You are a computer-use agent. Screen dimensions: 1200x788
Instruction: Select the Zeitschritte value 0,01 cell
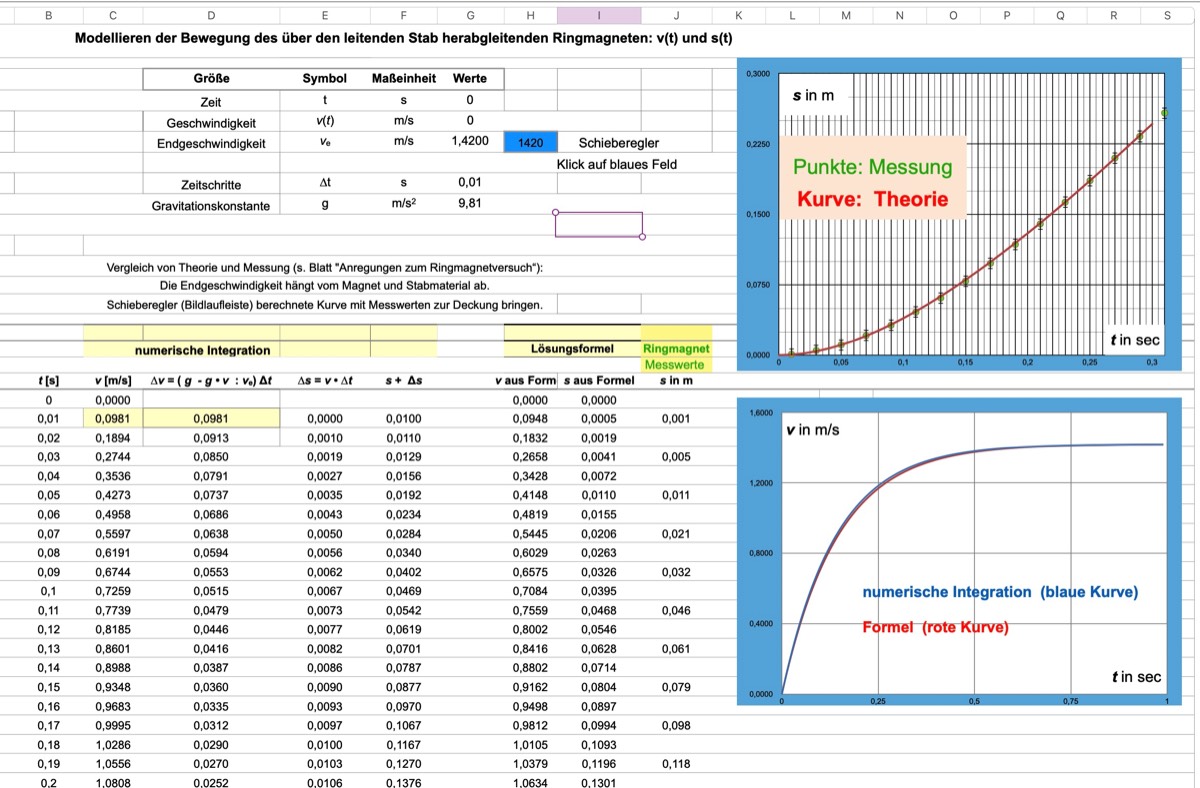470,184
